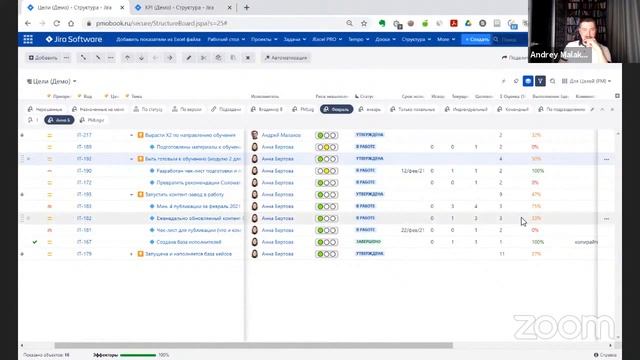Click the outdent left arrow in toolbar
The width and height of the screenshot is (640, 360).
click(156, 58)
